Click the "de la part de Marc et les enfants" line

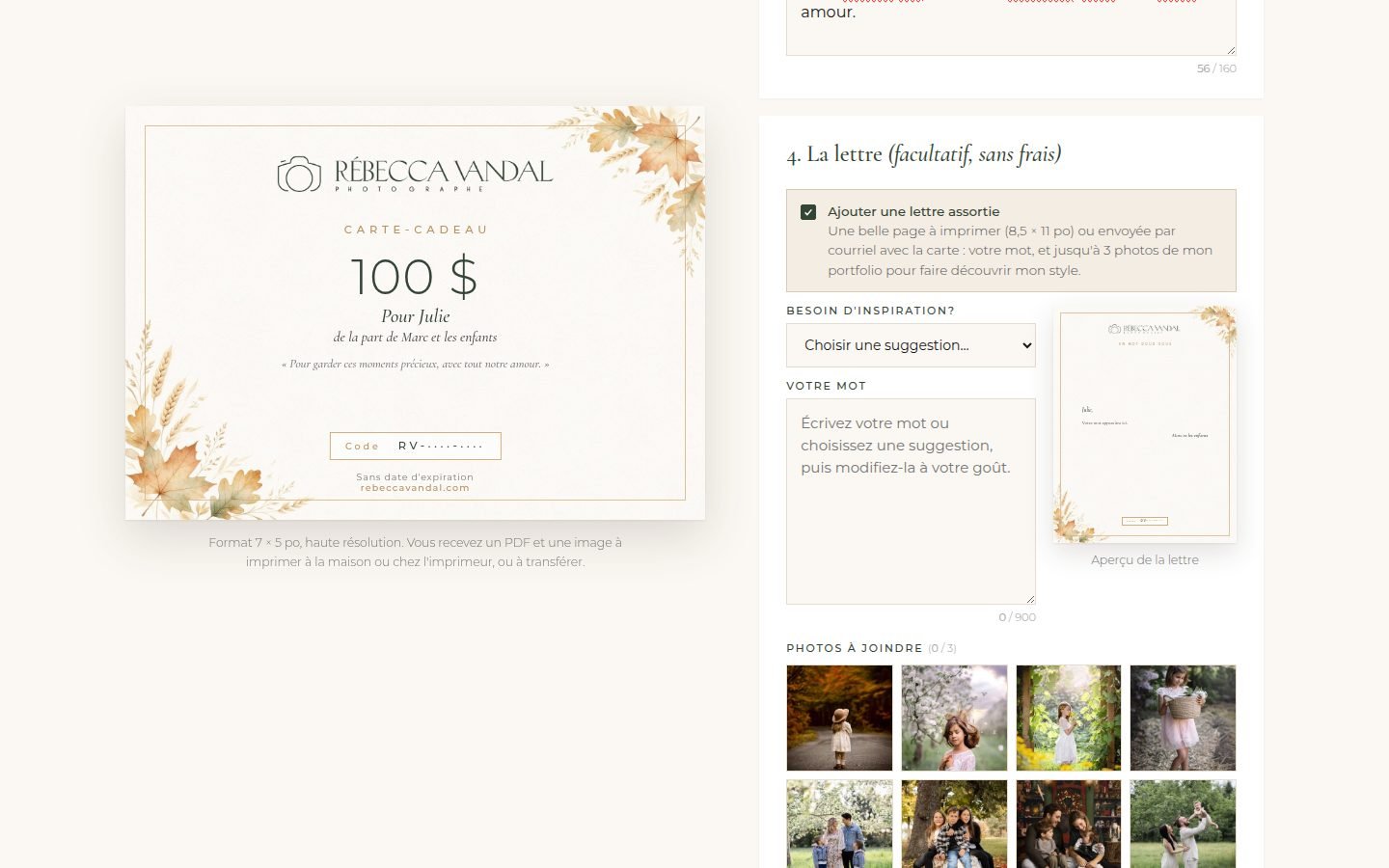tap(415, 338)
